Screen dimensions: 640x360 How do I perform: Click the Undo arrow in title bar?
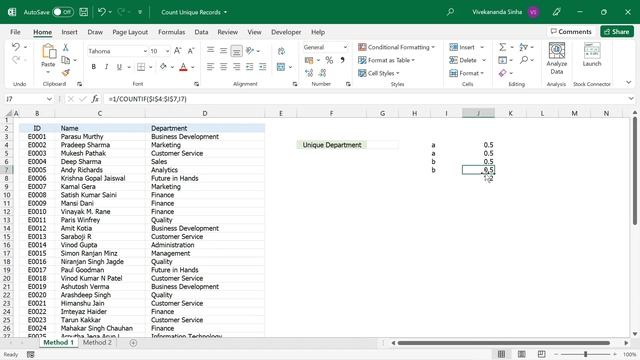point(102,12)
